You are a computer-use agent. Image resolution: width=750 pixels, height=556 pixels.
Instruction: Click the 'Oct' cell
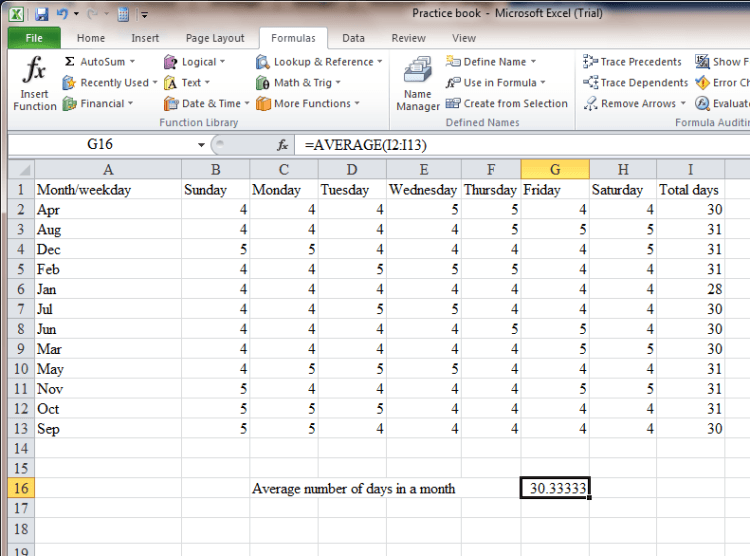coord(108,409)
